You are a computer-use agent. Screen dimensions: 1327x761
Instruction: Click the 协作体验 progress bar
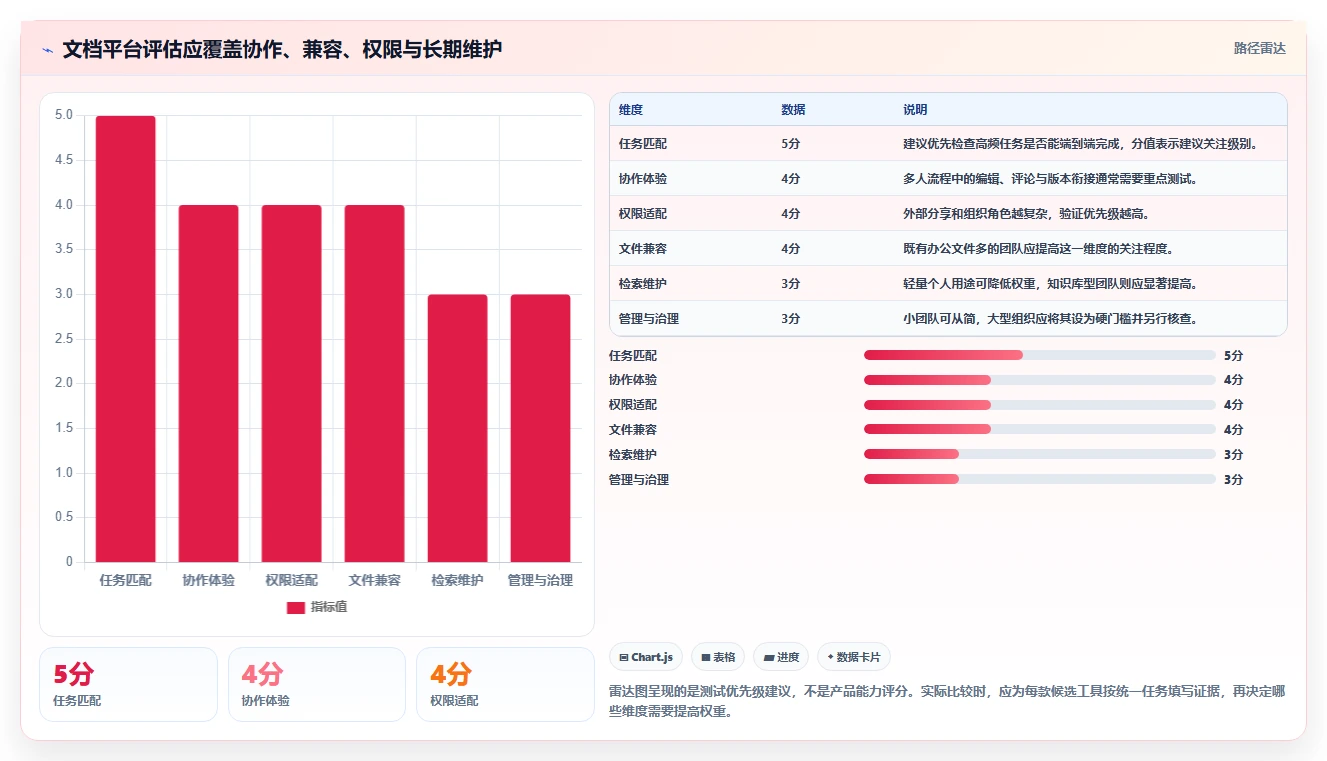(1040, 380)
